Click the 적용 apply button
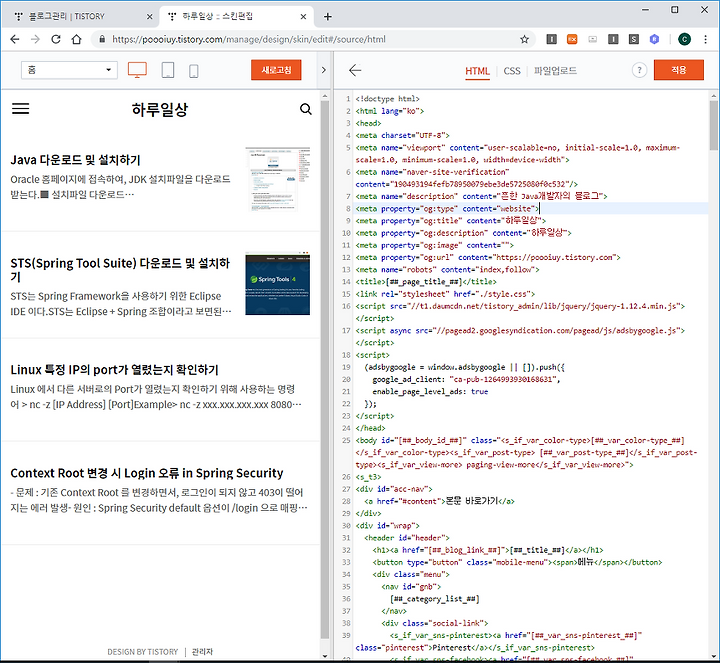Image resolution: width=720 pixels, height=663 pixels. (679, 70)
